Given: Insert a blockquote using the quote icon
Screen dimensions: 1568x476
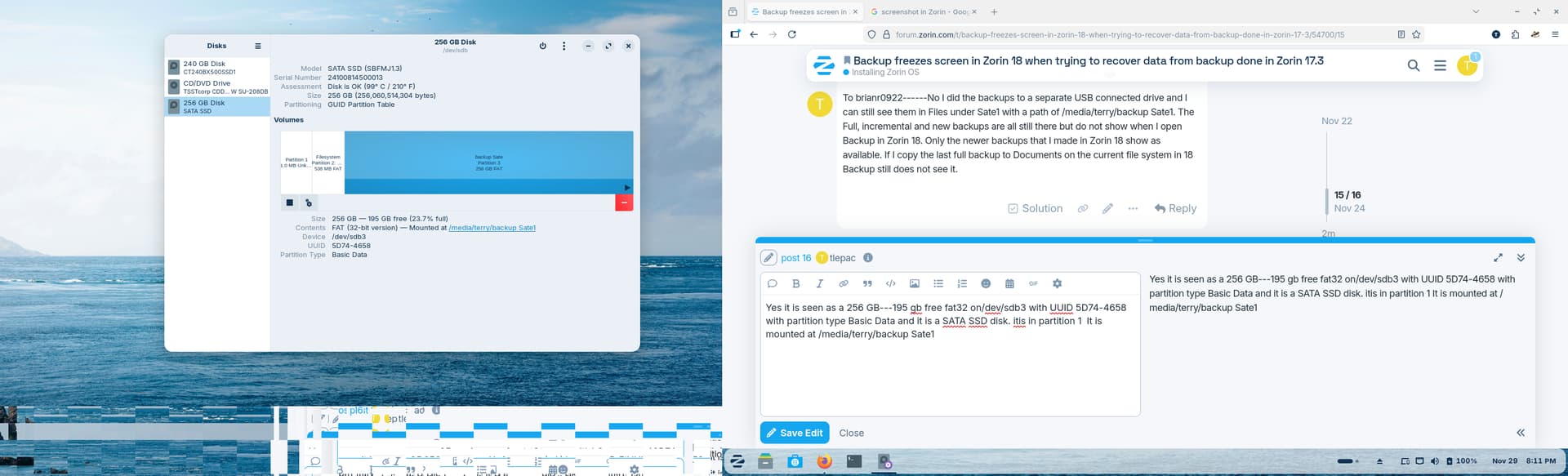Looking at the screenshot, I should tap(867, 283).
